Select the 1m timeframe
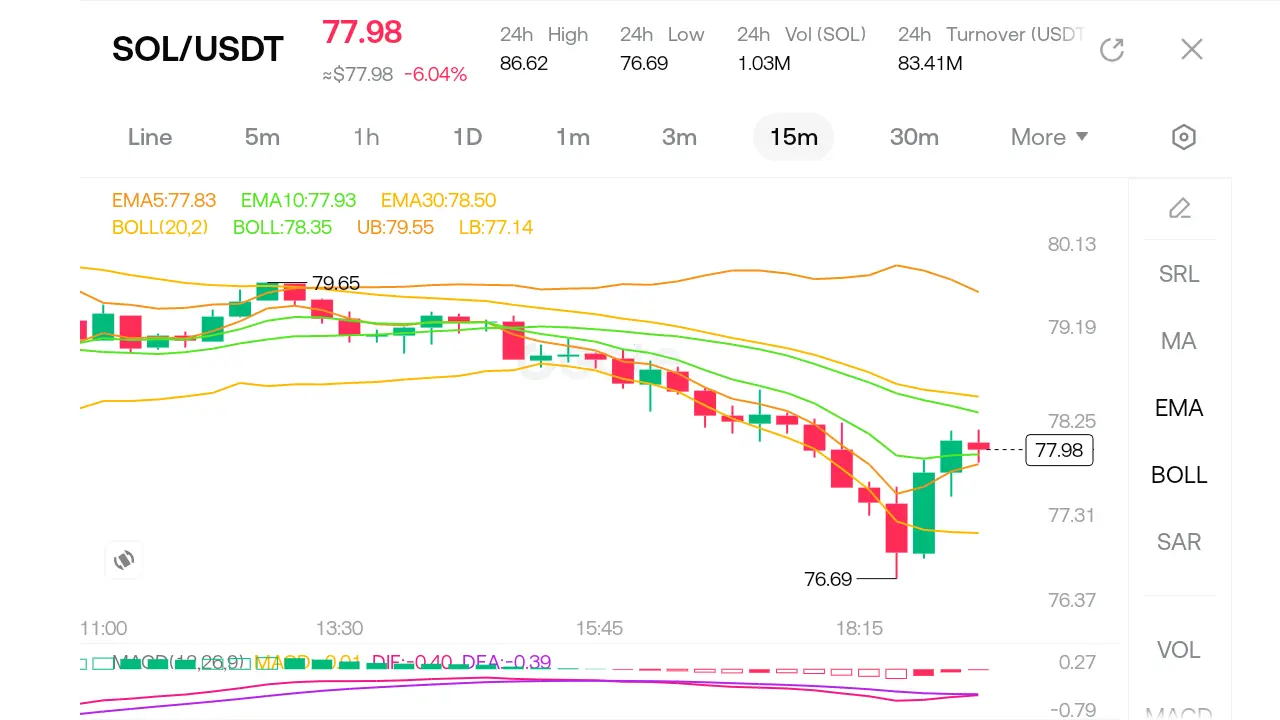The image size is (1280, 720). pos(573,137)
